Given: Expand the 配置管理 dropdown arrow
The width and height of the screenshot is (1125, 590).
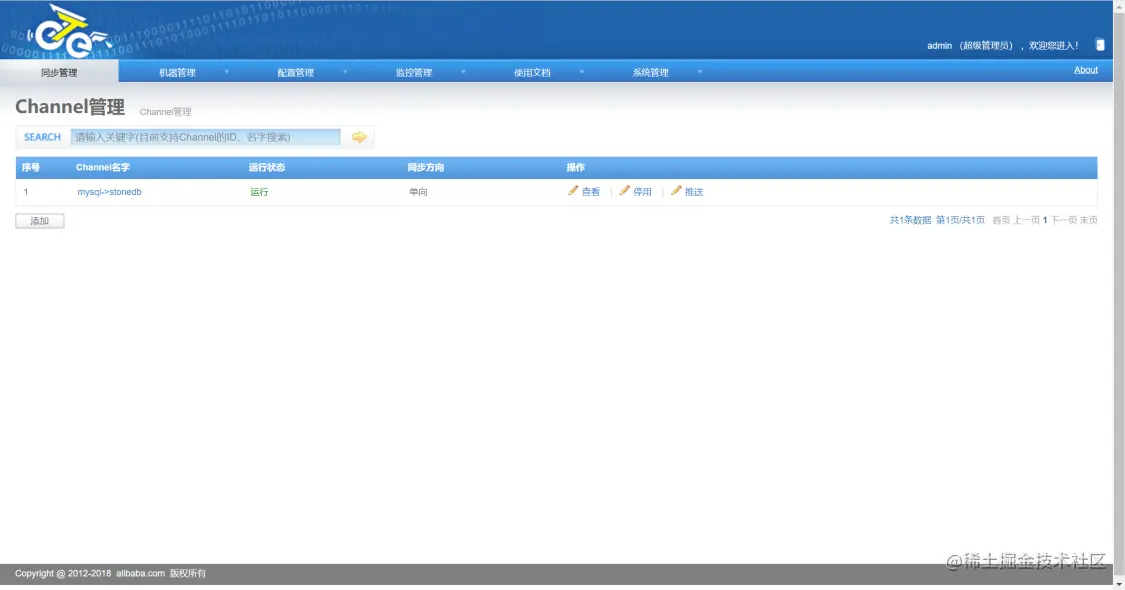Looking at the screenshot, I should click(x=345, y=72).
